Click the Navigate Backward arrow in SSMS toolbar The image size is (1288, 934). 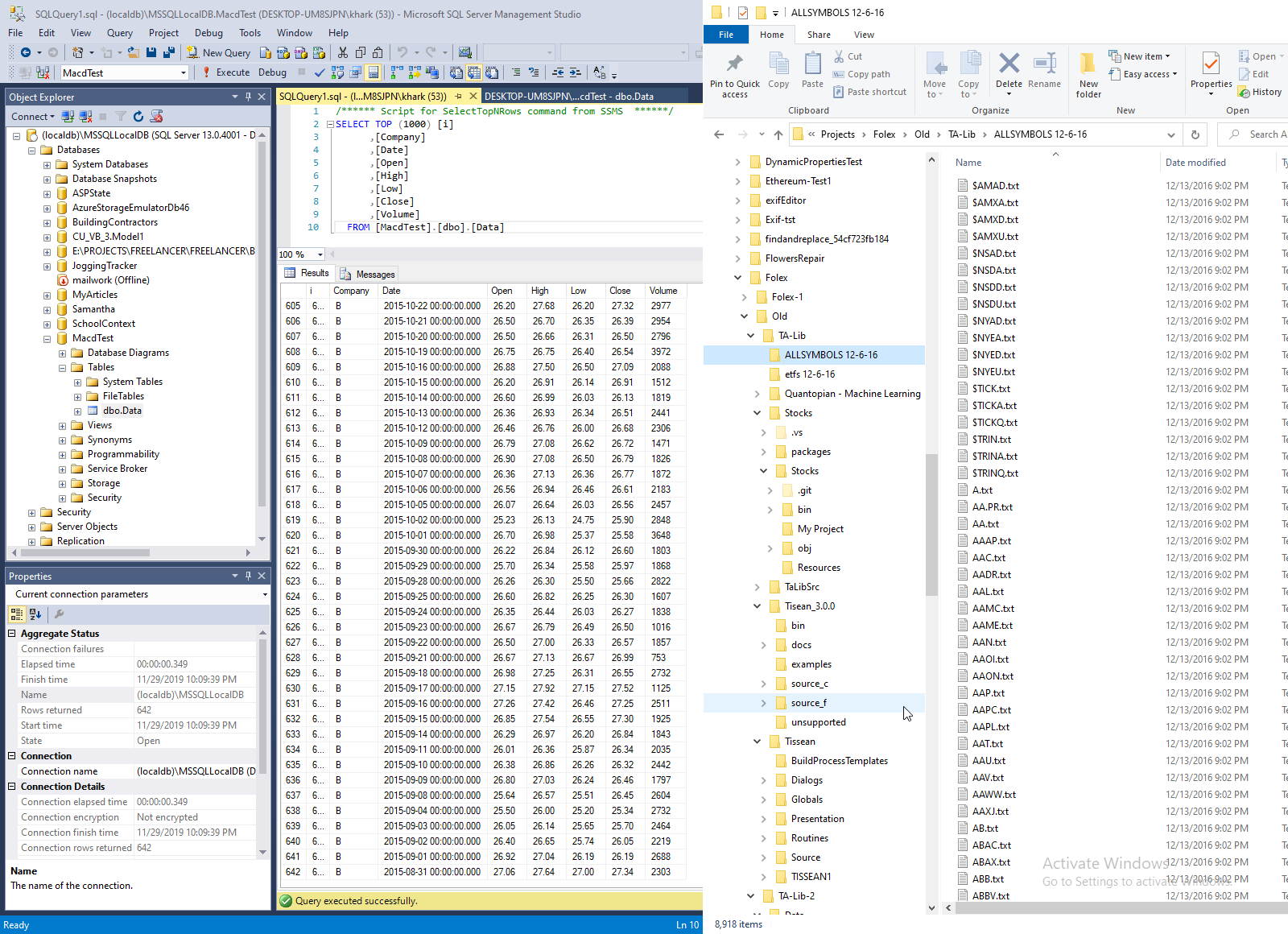coord(26,52)
